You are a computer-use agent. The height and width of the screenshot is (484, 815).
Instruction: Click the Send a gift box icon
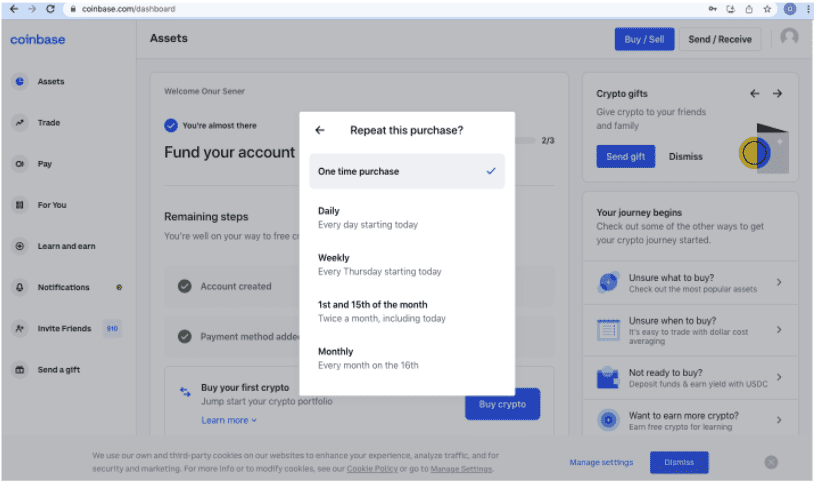click(x=20, y=370)
